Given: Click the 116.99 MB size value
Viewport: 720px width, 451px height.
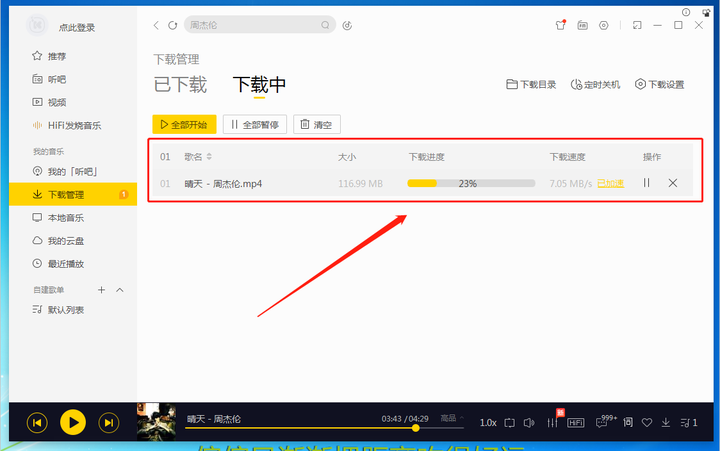Looking at the screenshot, I should [x=360, y=184].
